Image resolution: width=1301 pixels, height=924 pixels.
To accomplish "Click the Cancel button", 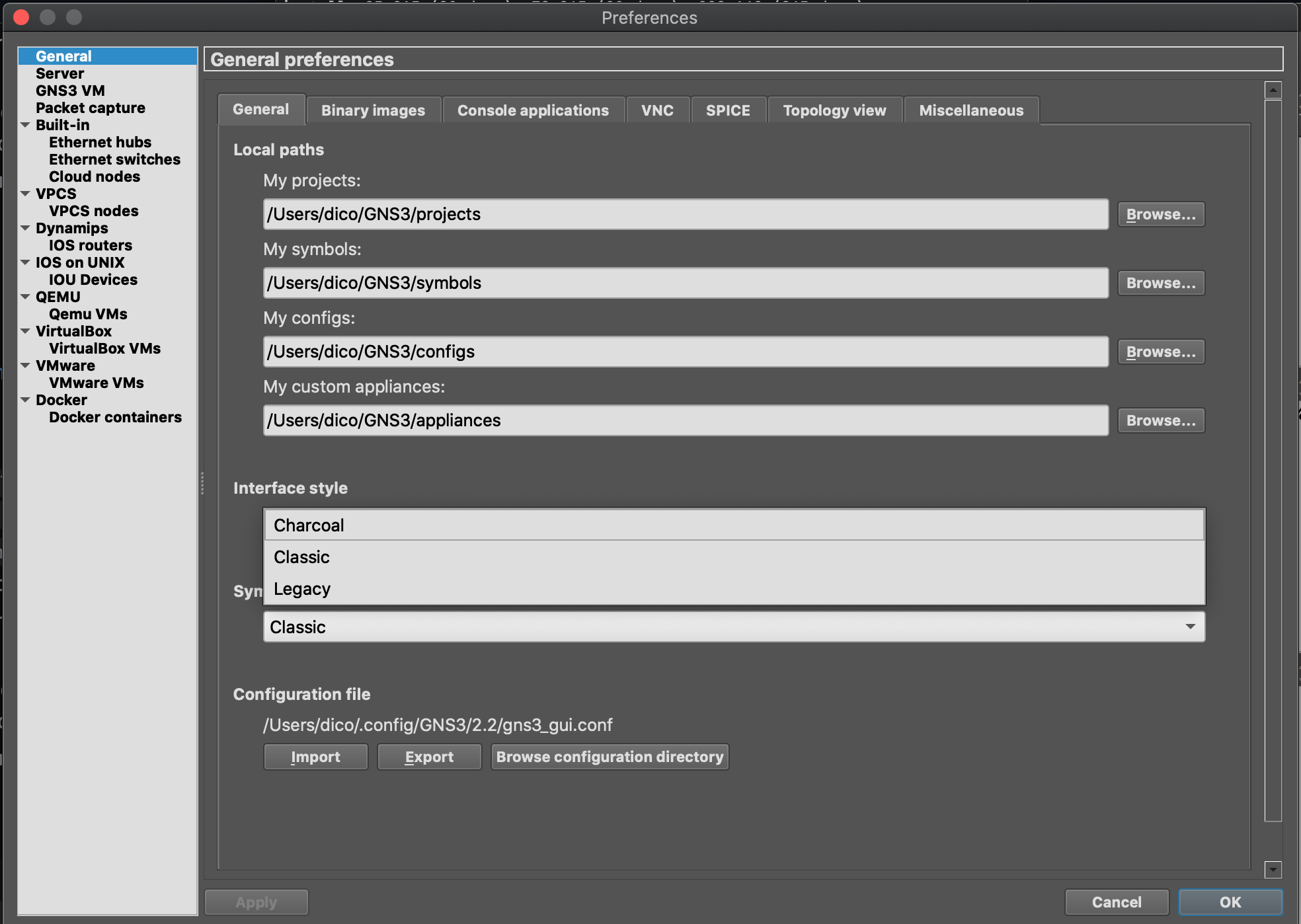I will coord(1117,902).
